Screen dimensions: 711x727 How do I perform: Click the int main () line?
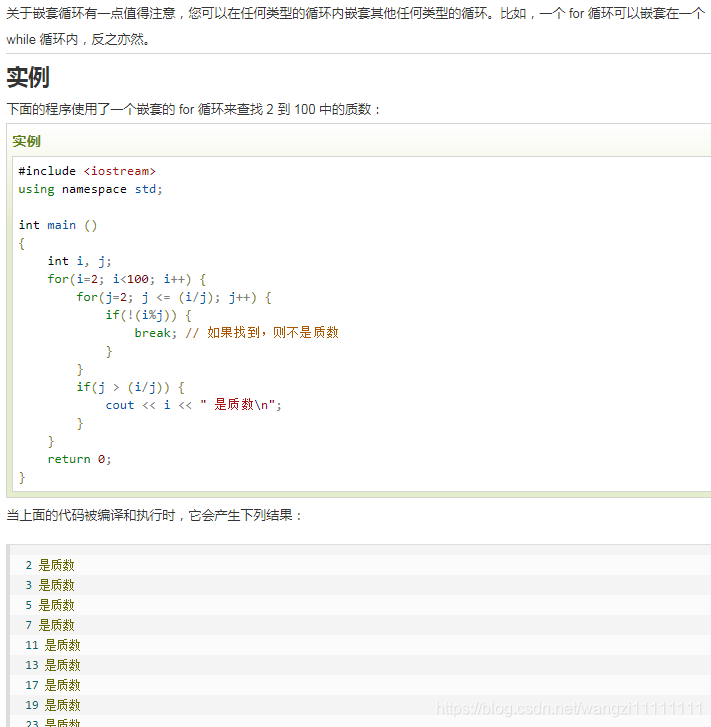click(58, 225)
